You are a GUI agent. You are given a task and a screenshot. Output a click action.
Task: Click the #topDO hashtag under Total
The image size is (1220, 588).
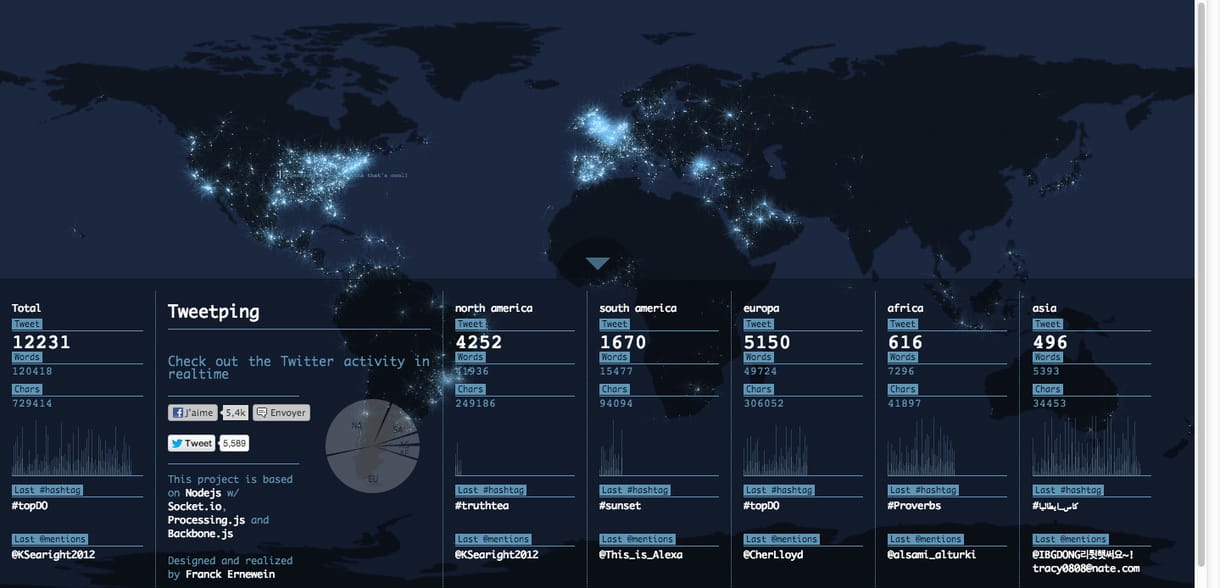pos(32,506)
